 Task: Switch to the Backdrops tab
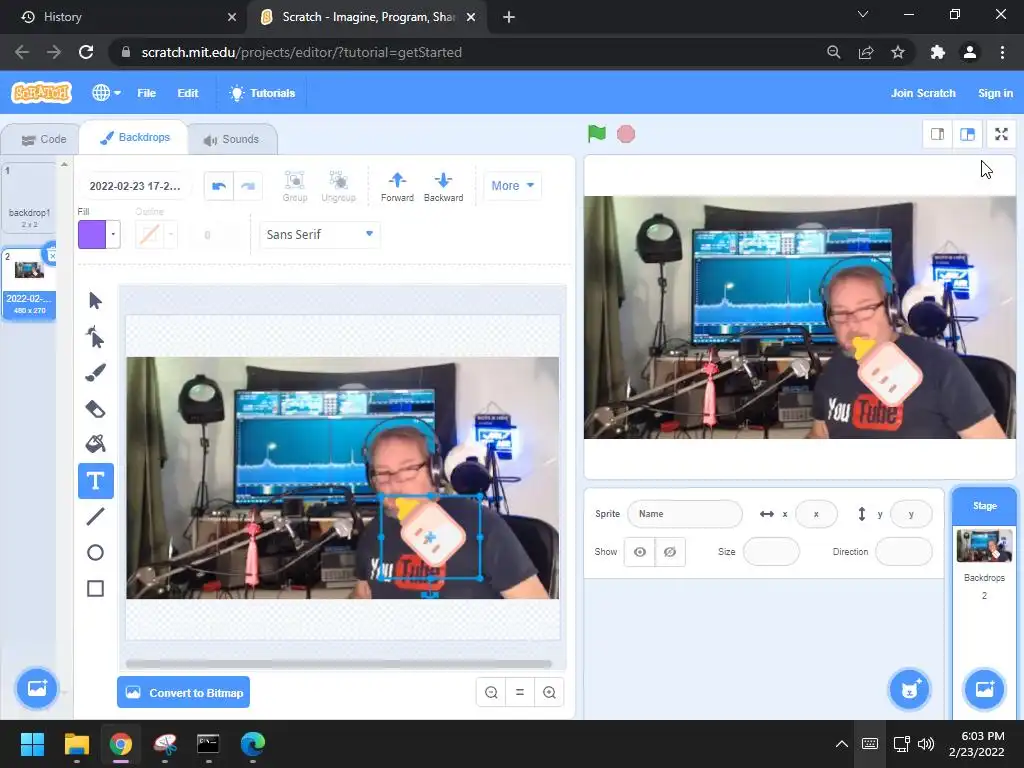[x=134, y=137]
